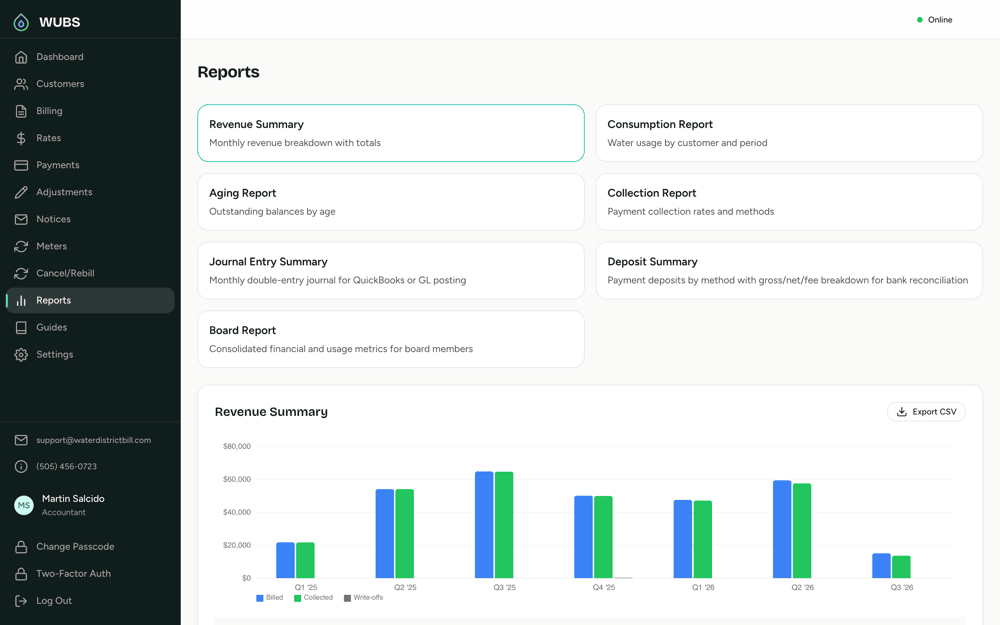Click the Revenue Summary chart title

(x=271, y=412)
